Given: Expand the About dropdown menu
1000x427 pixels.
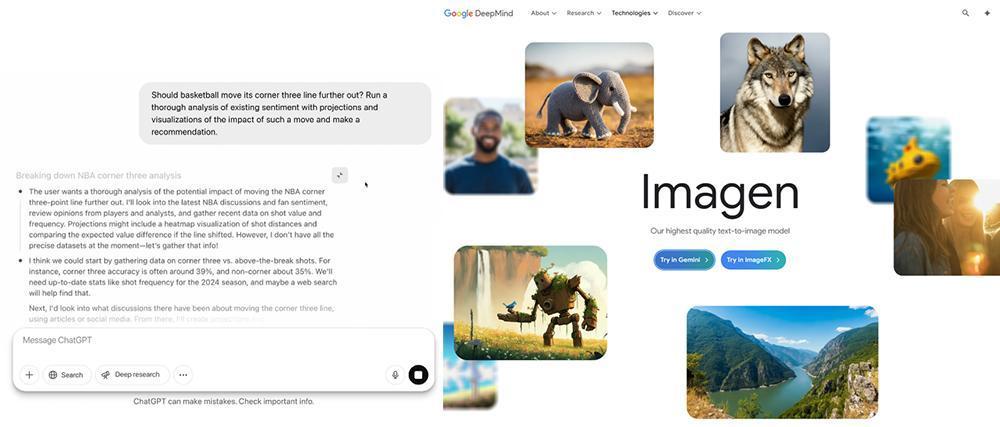Looking at the screenshot, I should (x=543, y=13).
